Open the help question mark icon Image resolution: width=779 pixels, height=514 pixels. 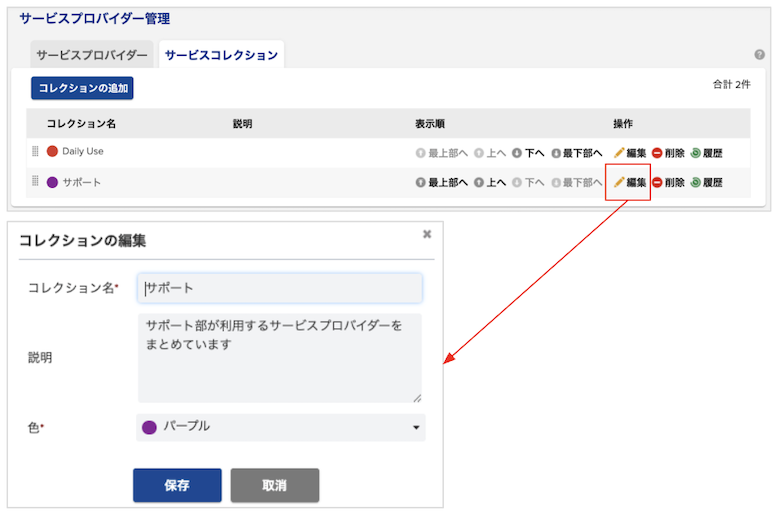(x=759, y=55)
